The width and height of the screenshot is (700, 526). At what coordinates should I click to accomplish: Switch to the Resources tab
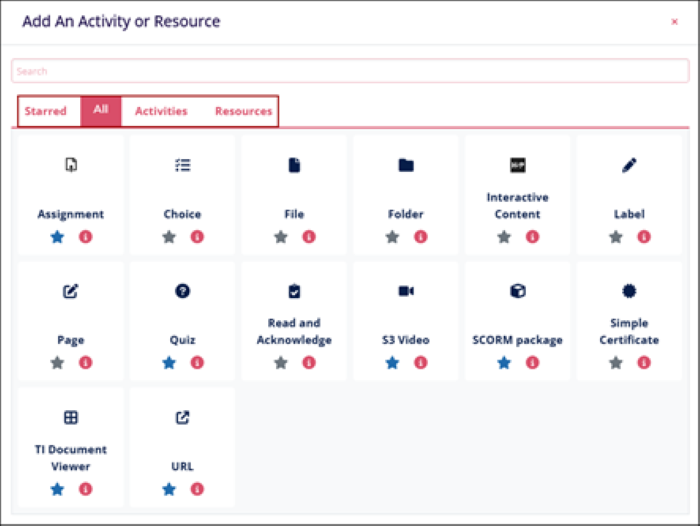point(243,111)
